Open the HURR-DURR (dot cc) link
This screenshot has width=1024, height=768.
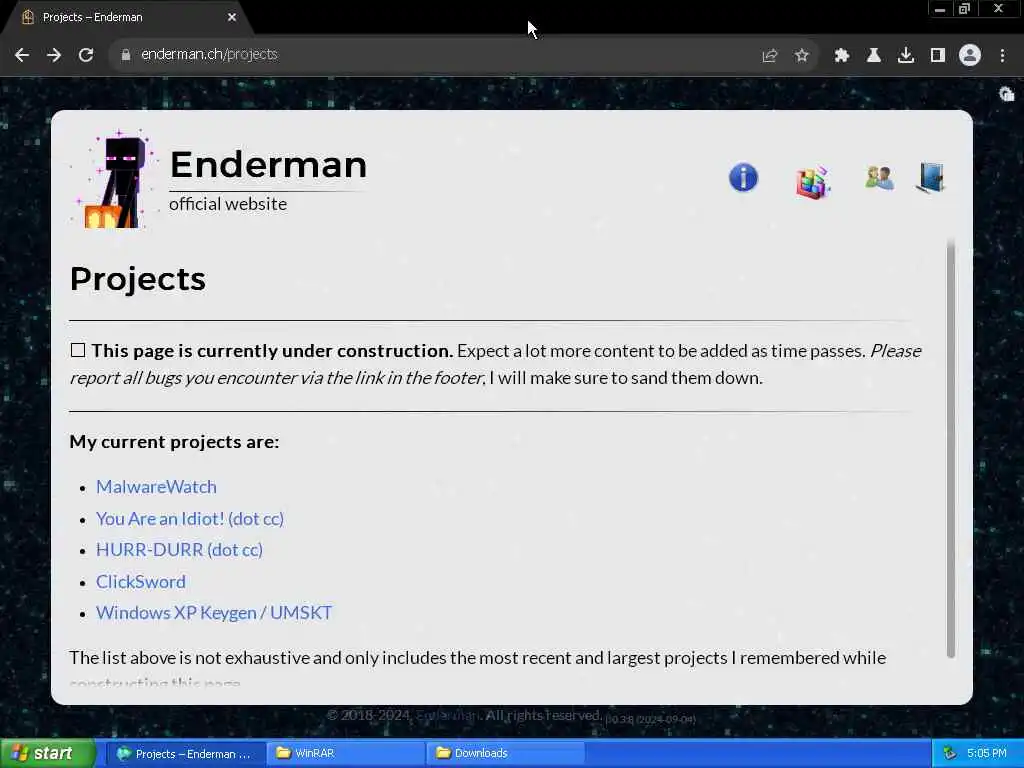179,550
